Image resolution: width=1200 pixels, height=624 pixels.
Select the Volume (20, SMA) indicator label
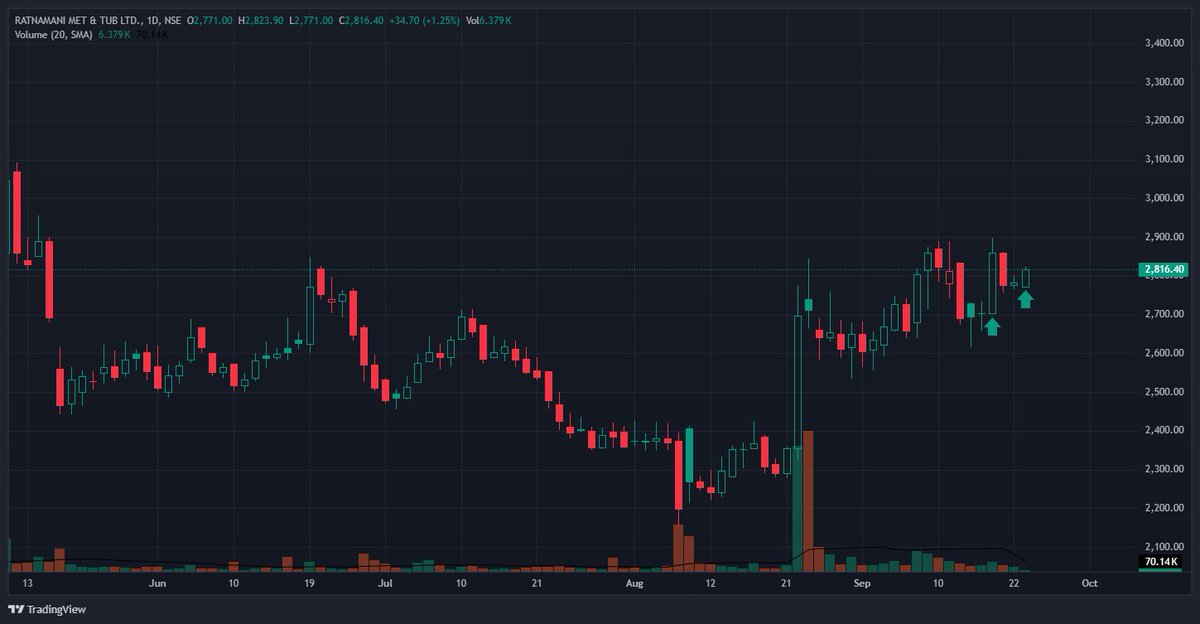(x=53, y=35)
